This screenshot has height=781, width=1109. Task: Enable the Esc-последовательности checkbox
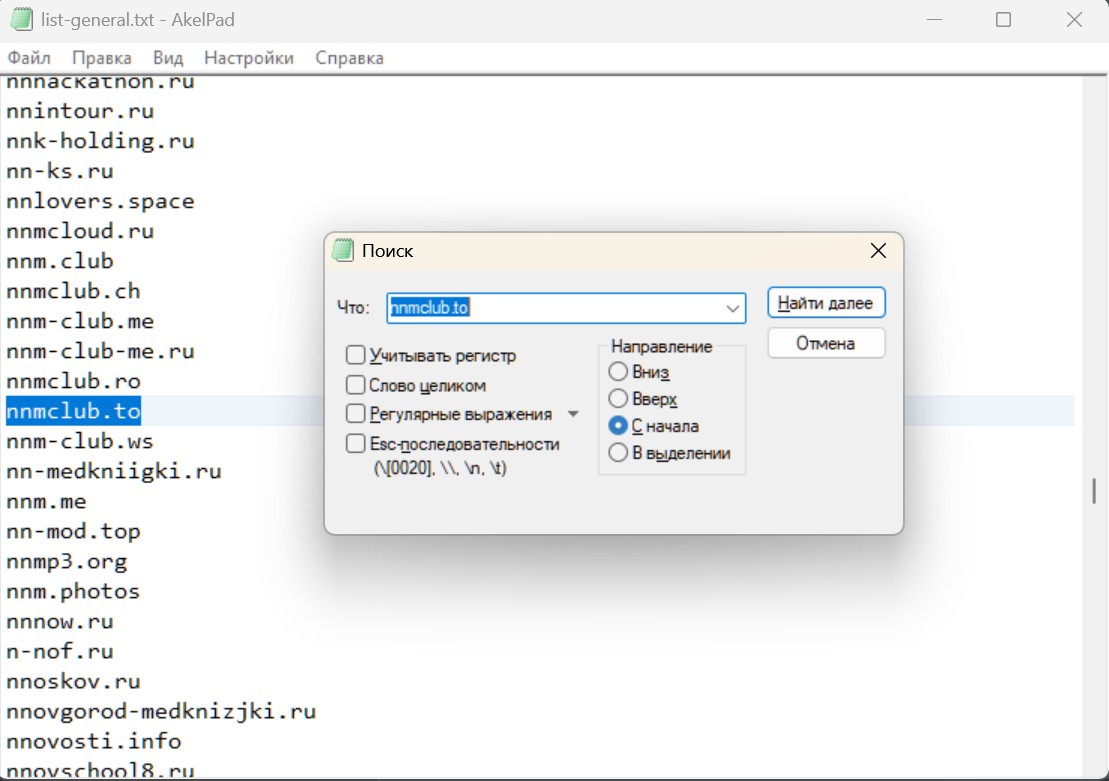(x=356, y=444)
